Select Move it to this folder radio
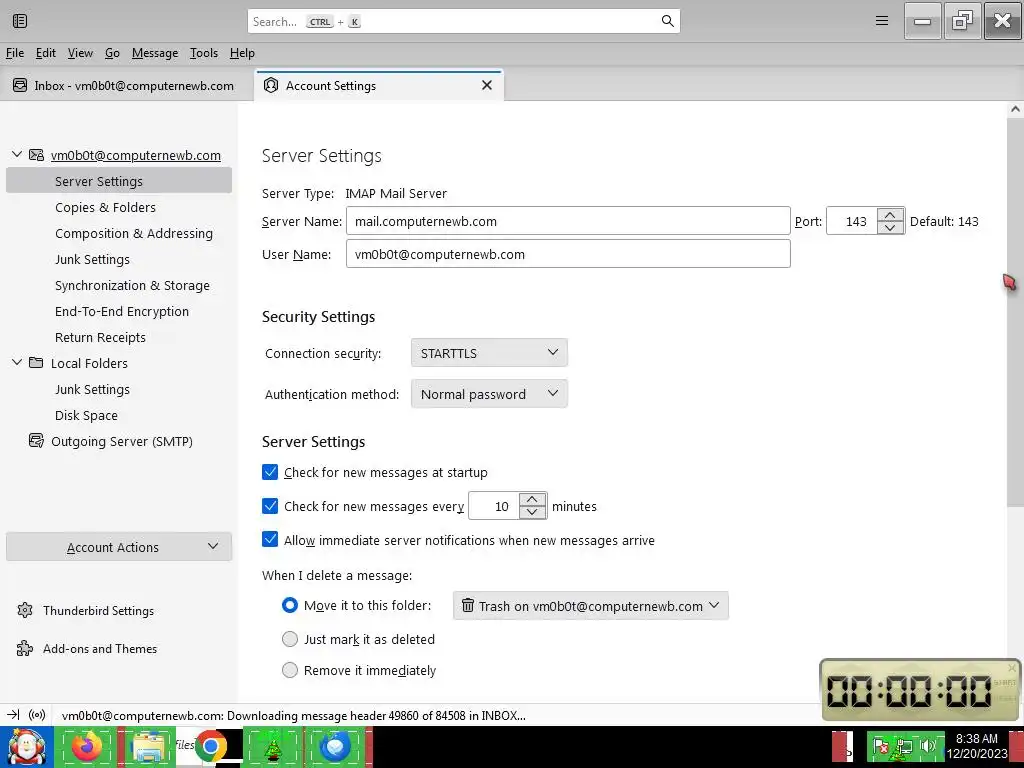 [290, 605]
